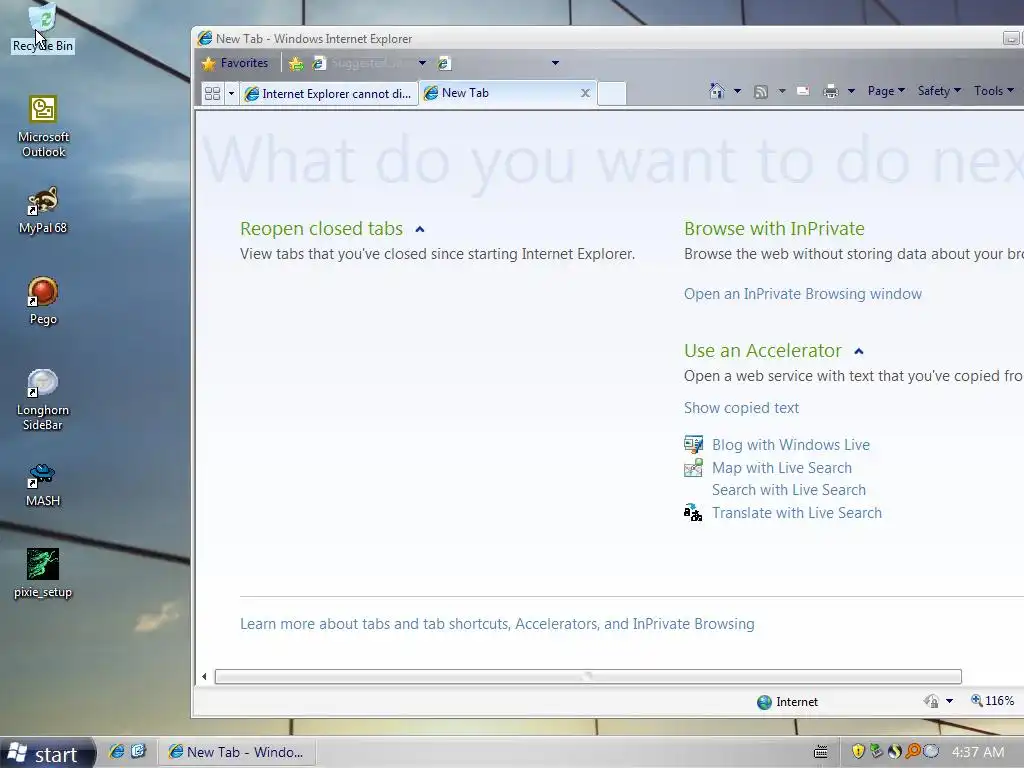This screenshot has height=768, width=1024.
Task: Open the tab list dropdown arrow
Action: (x=231, y=93)
